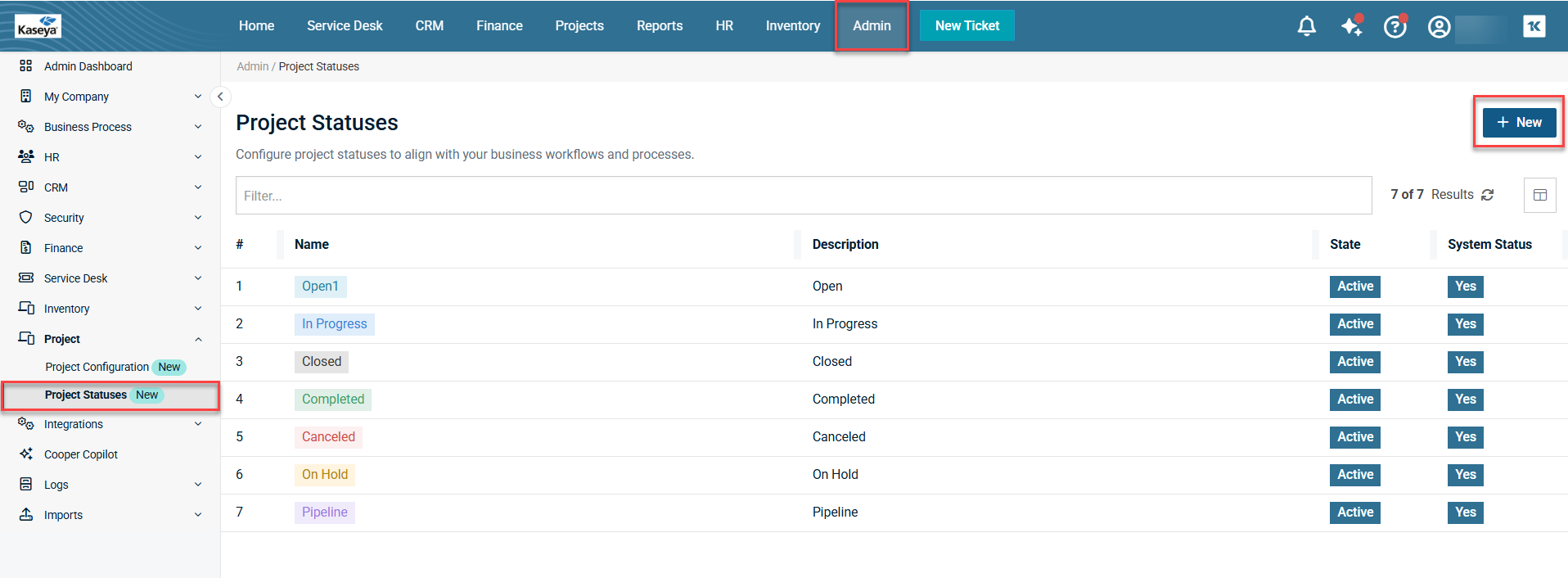Create a new project status with New button

click(x=1519, y=123)
